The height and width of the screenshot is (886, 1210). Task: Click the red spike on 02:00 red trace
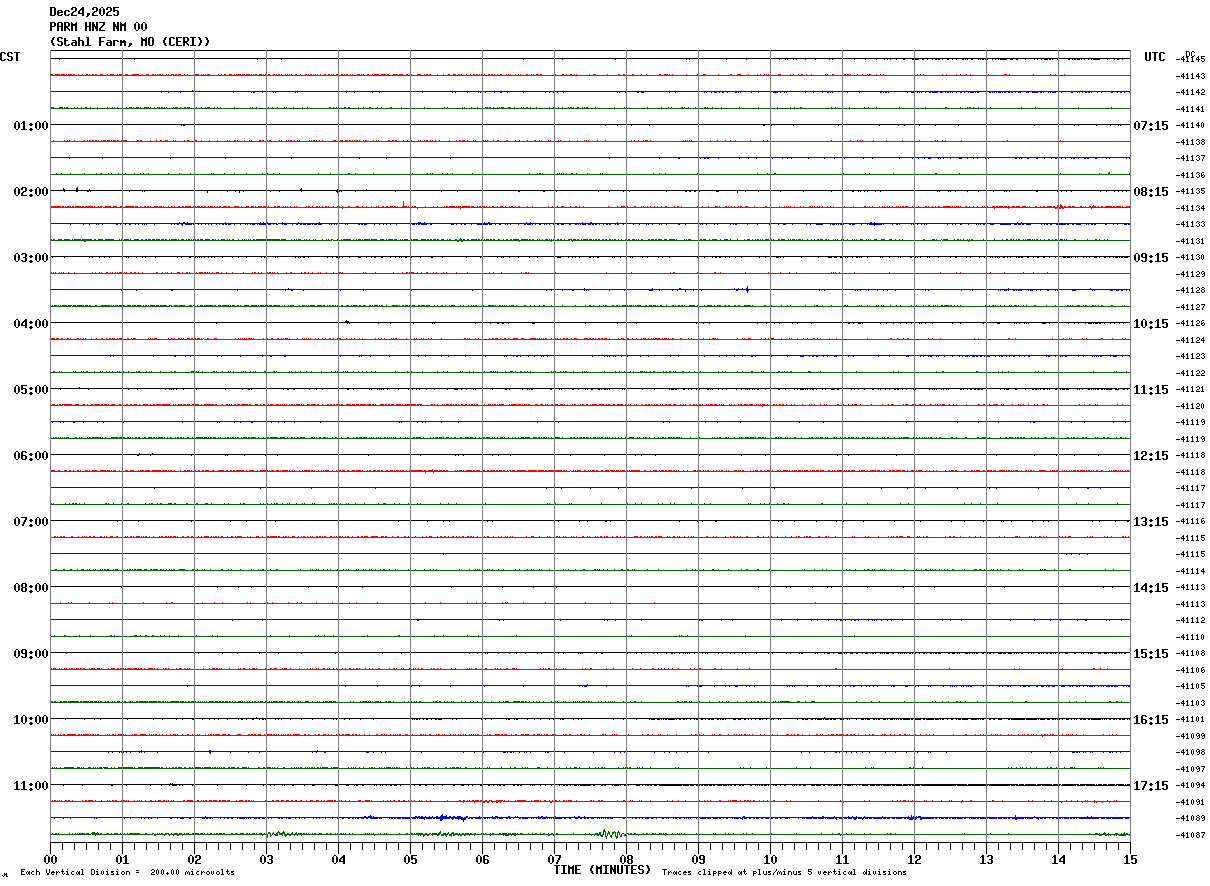[403, 204]
